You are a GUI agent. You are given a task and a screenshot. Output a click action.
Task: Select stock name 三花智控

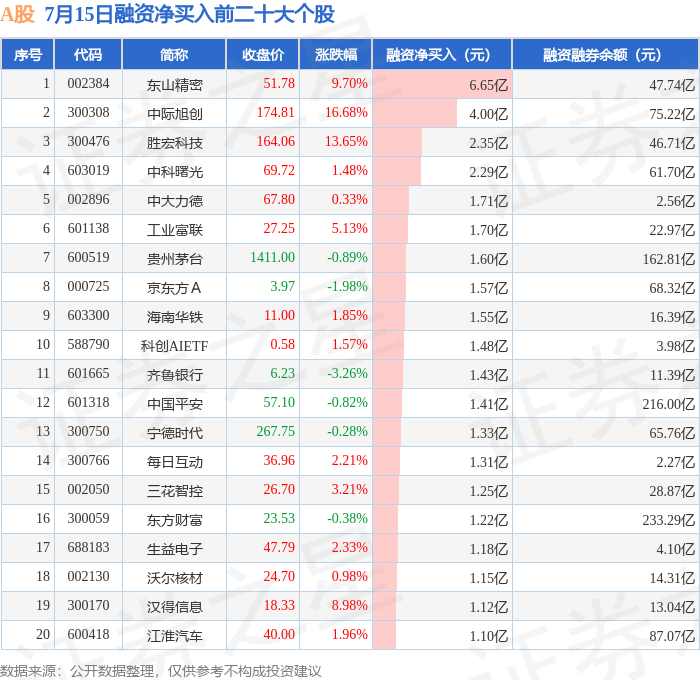[x=175, y=491]
